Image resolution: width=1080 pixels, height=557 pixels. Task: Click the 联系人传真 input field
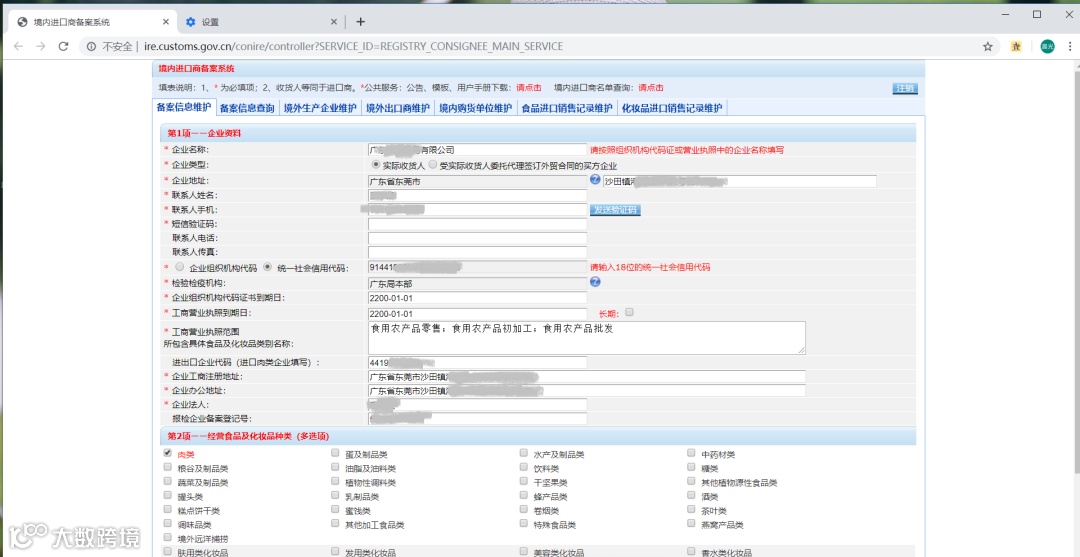coord(477,253)
